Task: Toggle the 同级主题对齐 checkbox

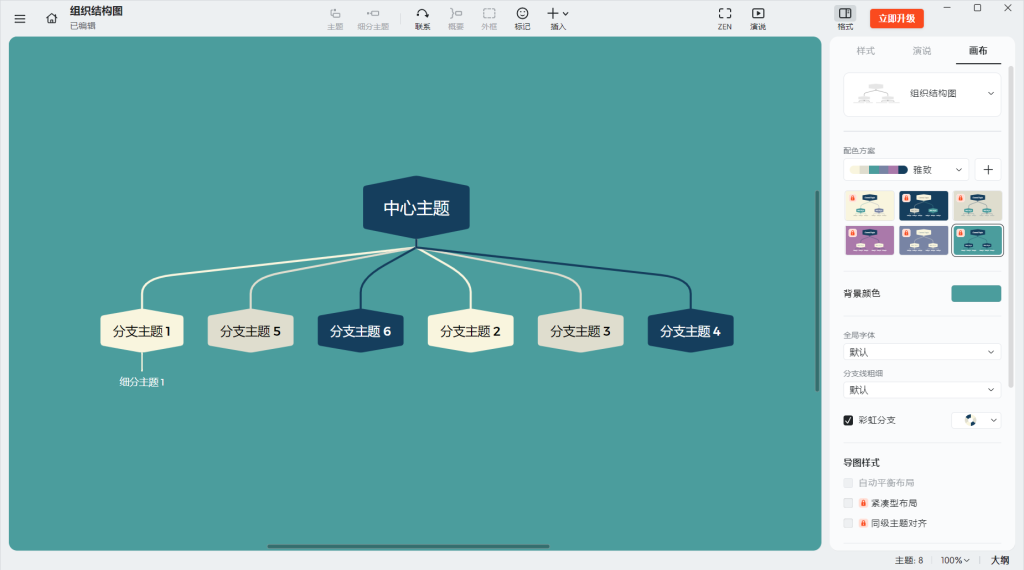Action: (x=848, y=524)
